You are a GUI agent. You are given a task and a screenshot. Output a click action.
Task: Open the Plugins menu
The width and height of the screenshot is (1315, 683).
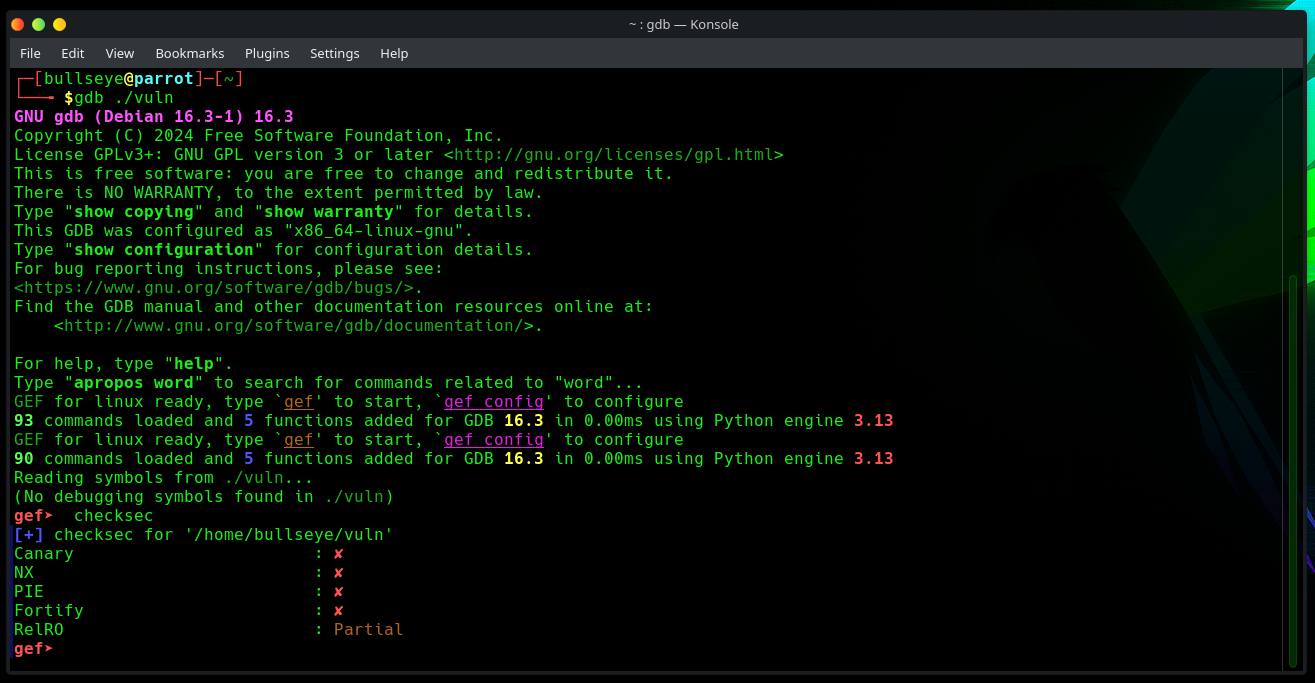[x=267, y=53]
